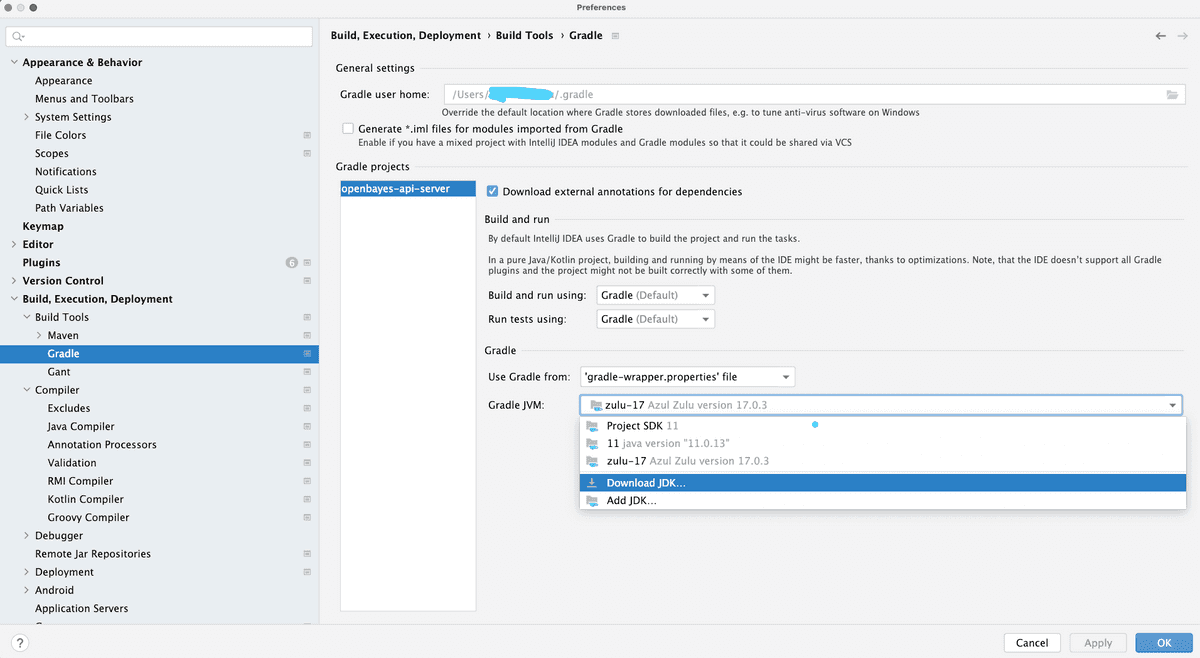Click the help question mark icon
1200x658 pixels.
pos(19,643)
